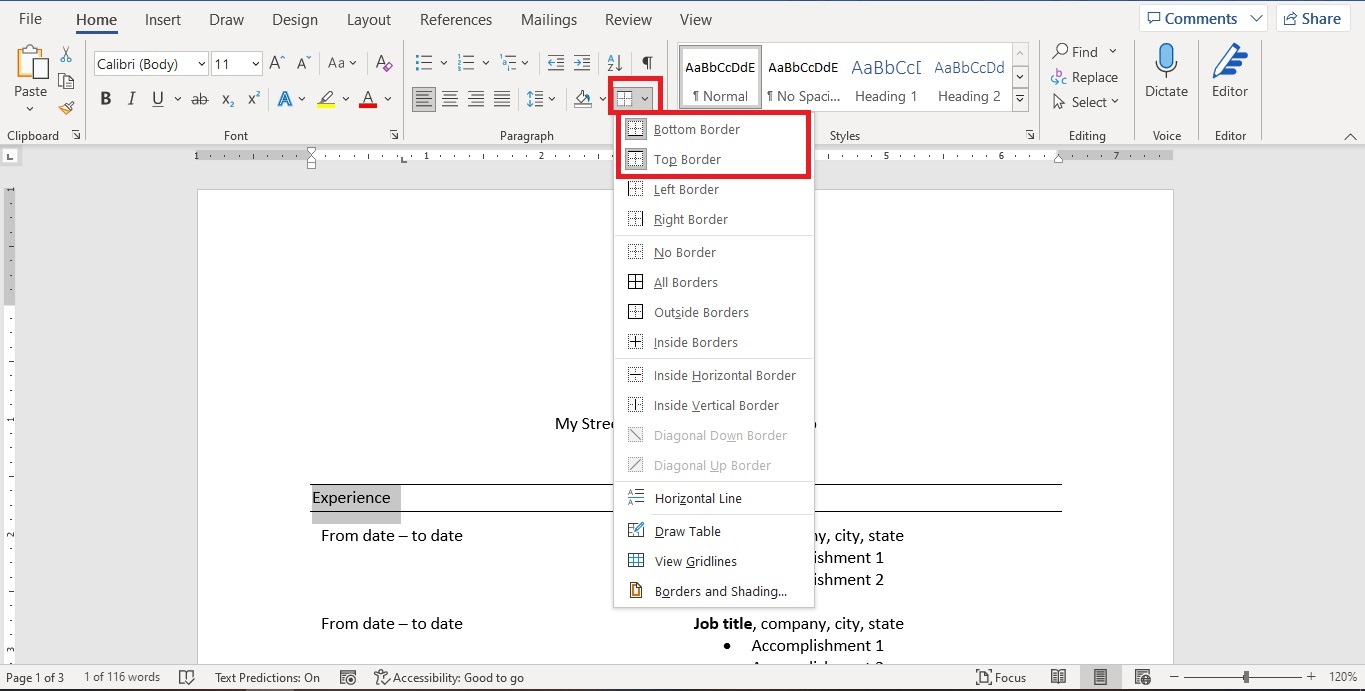Click the Cut scissors icon
Screen dimensions: 1365x691
coord(66,55)
